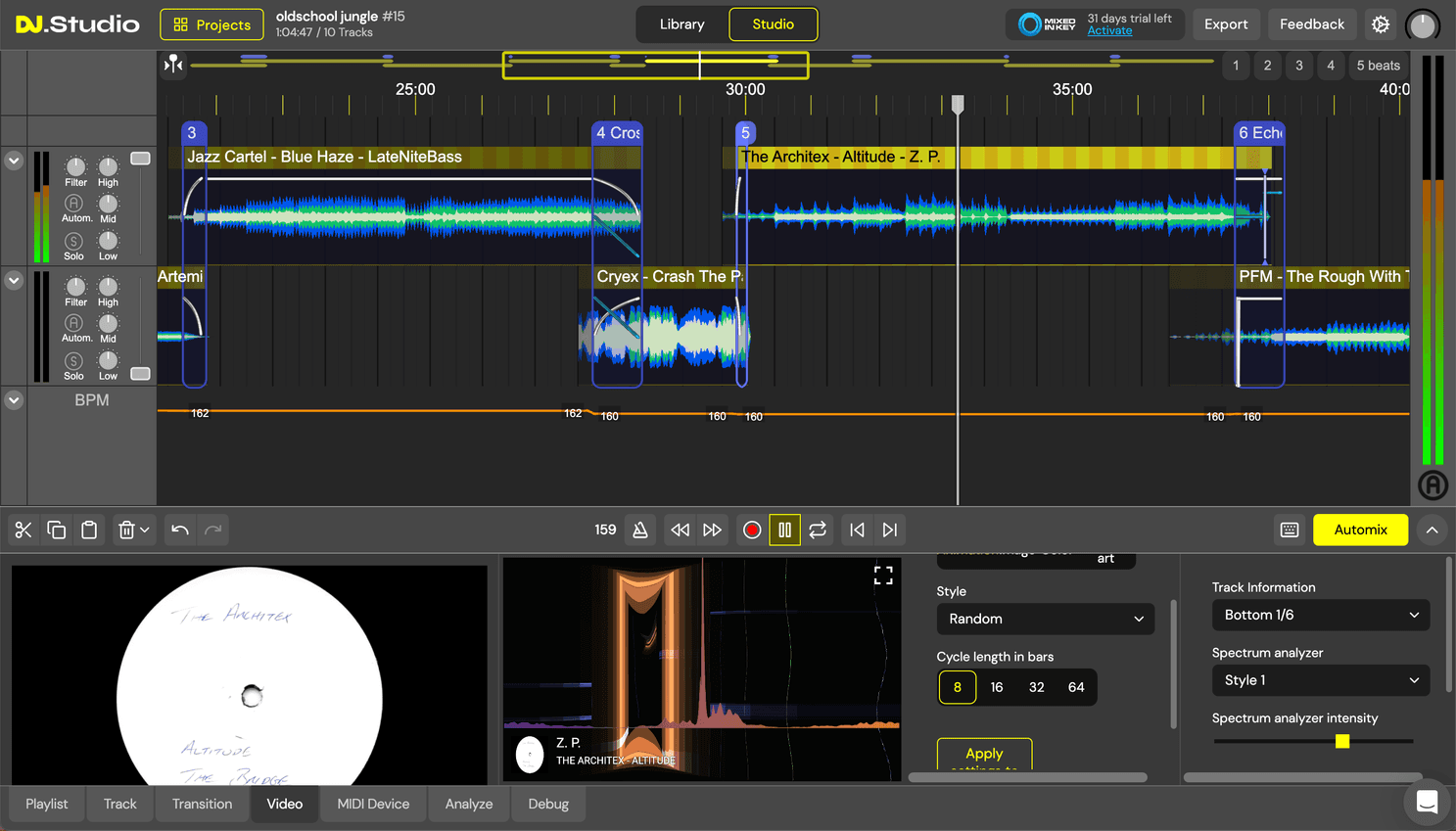Open the MIDI Device tab
The image size is (1456, 831).
click(373, 804)
